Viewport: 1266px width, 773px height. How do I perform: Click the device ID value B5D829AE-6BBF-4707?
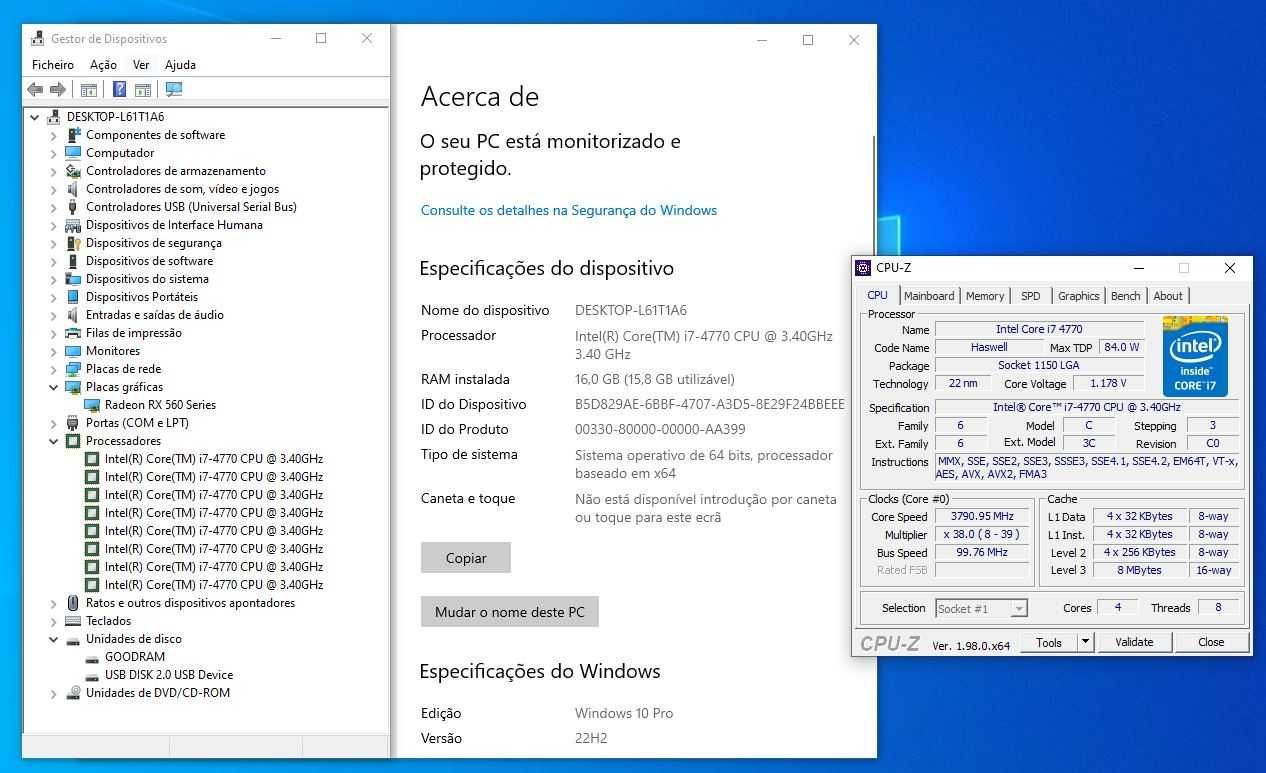(710, 404)
